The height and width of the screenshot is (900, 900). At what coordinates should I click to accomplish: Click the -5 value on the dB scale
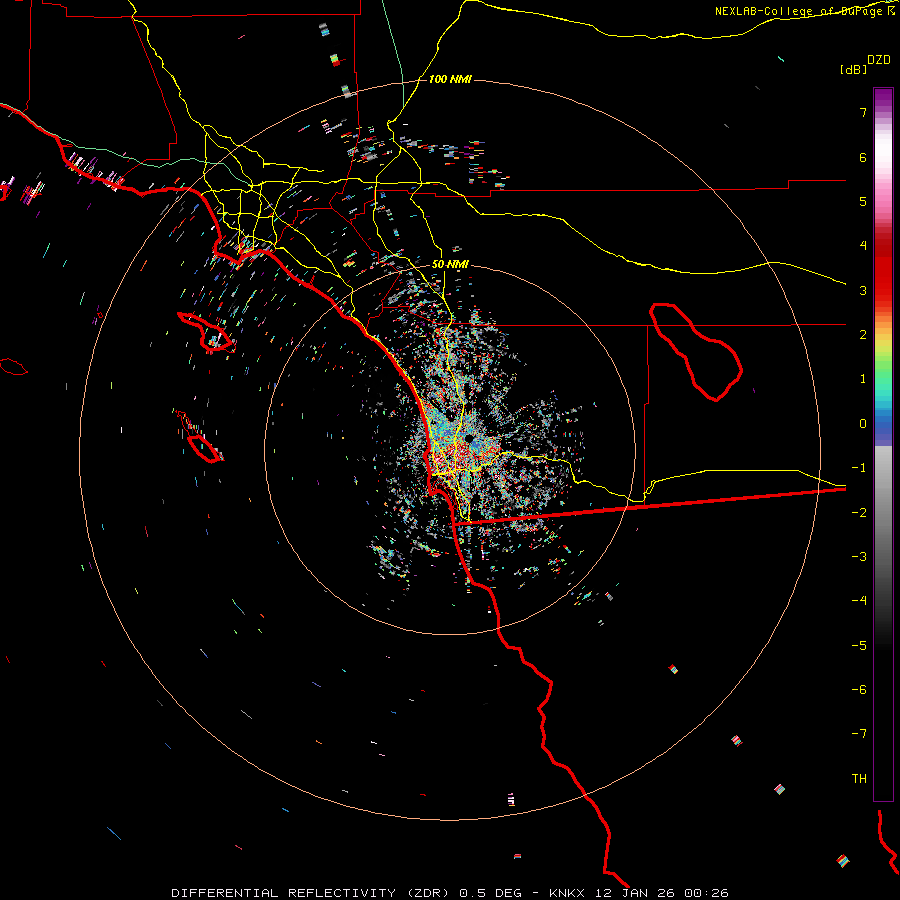click(859, 646)
